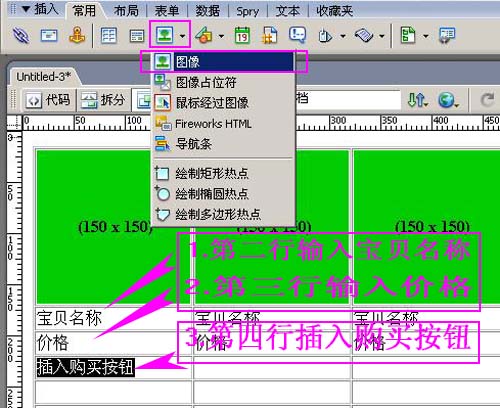Click the Hyperlink chain icon

tap(21, 35)
